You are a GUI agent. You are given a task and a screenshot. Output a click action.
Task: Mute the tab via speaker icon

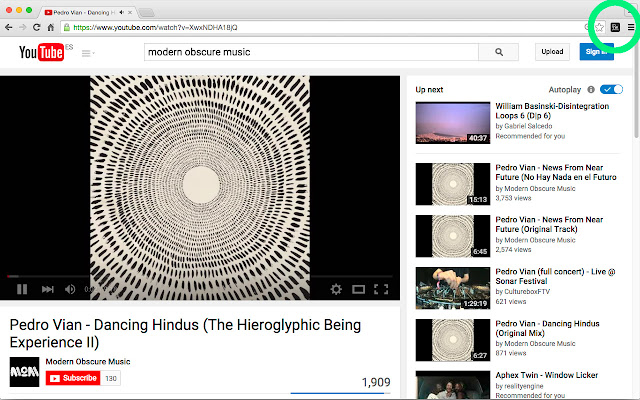(121, 13)
